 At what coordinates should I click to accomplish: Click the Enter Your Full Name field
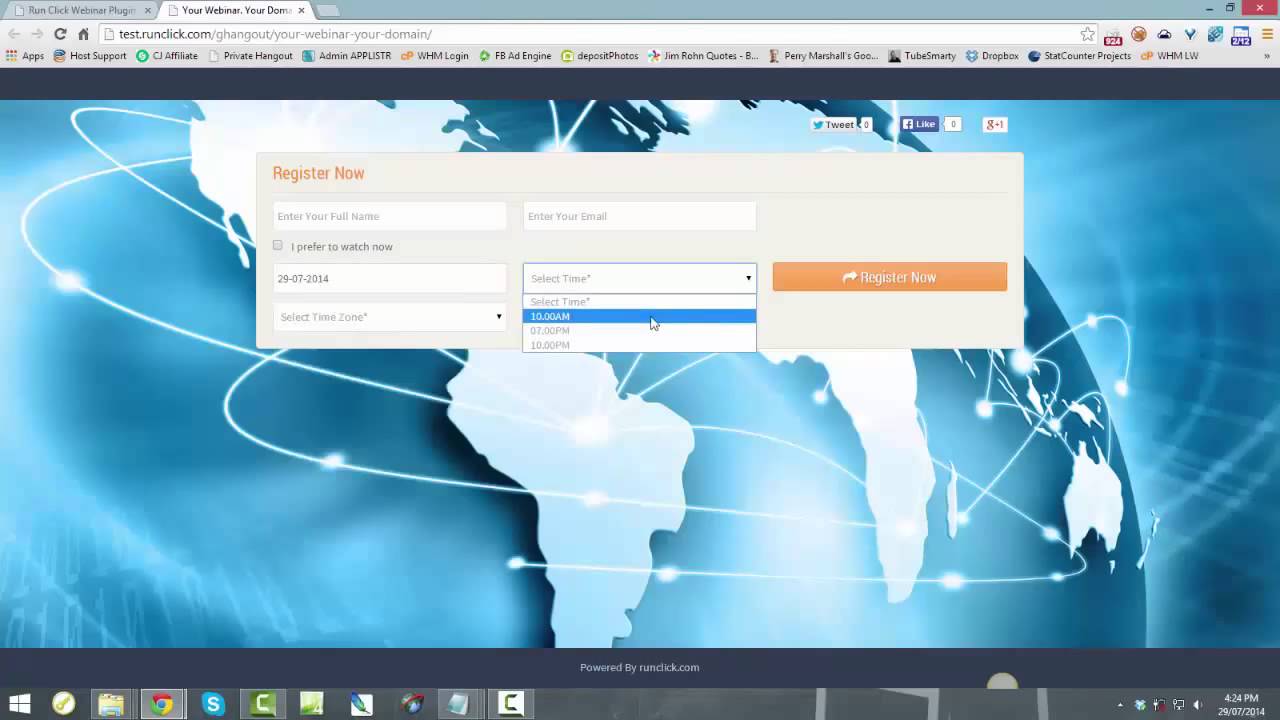tap(390, 216)
